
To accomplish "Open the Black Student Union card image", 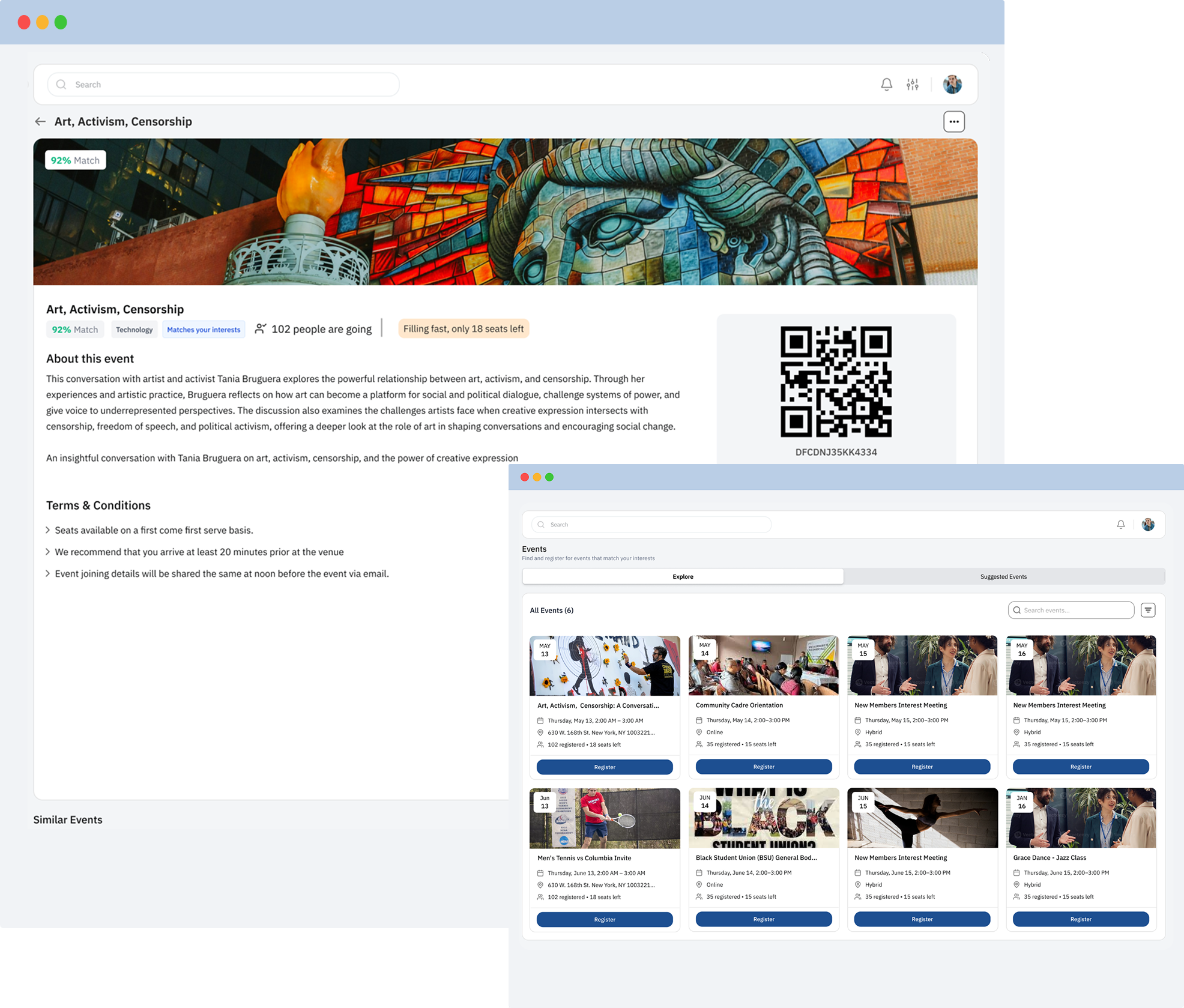I will 764,818.
